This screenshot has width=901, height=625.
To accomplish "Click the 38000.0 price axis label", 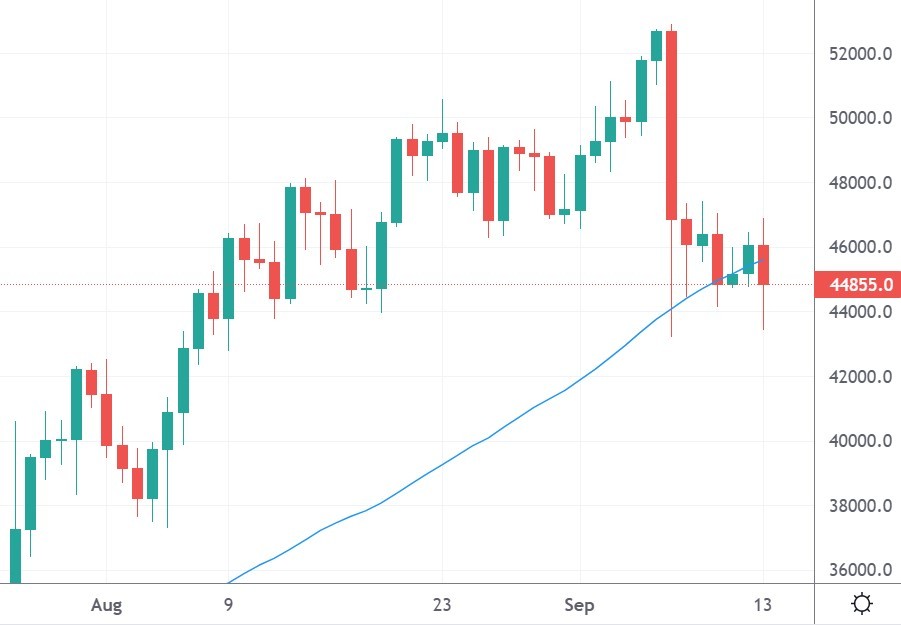I will point(857,506).
